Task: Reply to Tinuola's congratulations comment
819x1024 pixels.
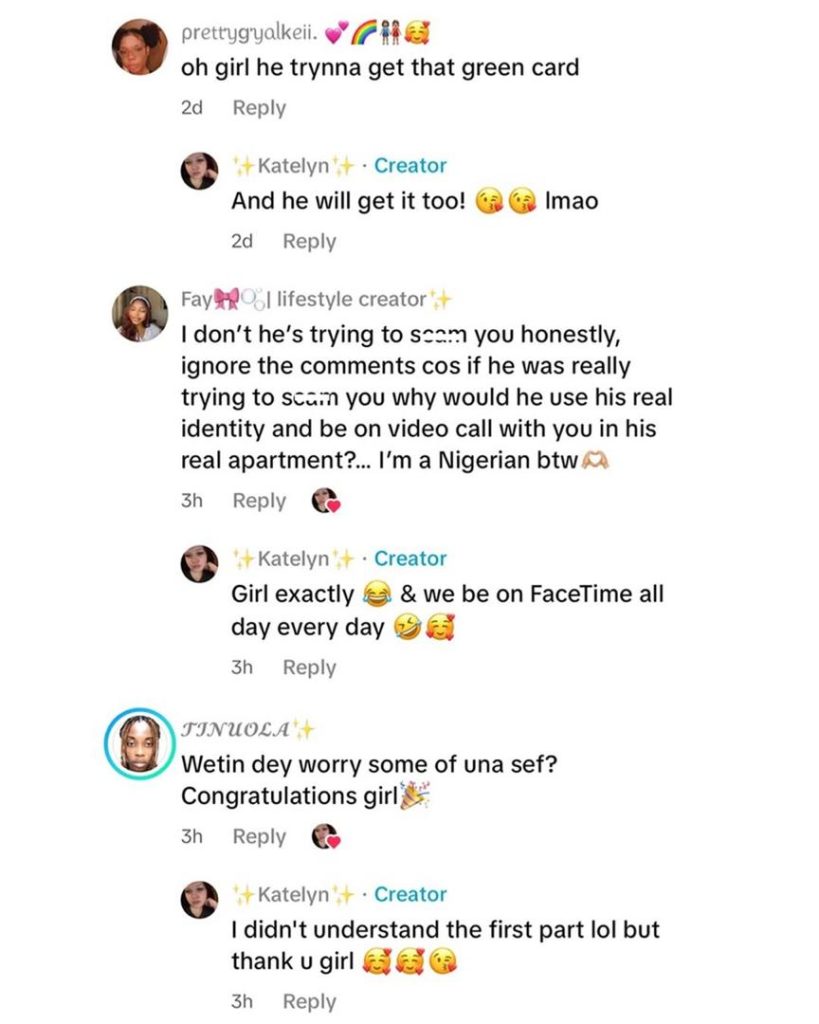Action: [x=259, y=836]
